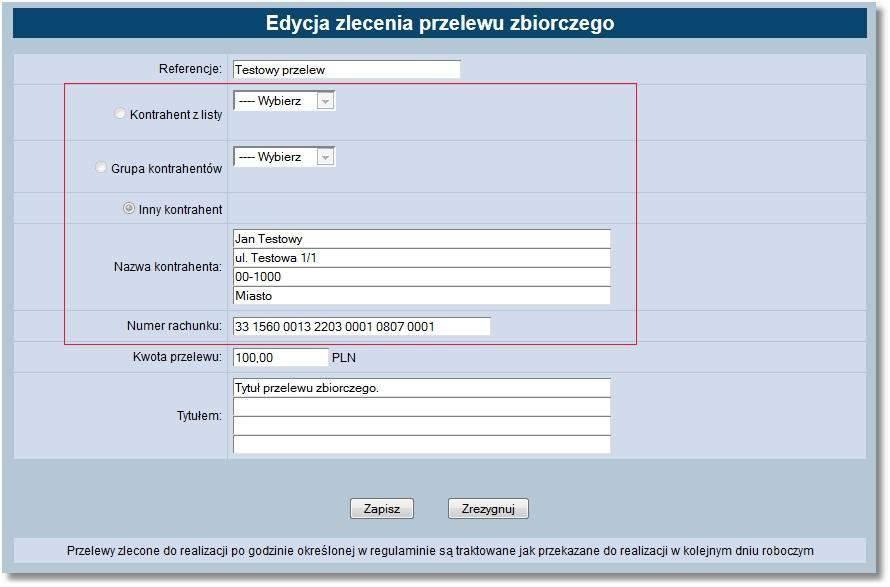
Task: Click the Numer rachunku label
Action: (x=174, y=326)
